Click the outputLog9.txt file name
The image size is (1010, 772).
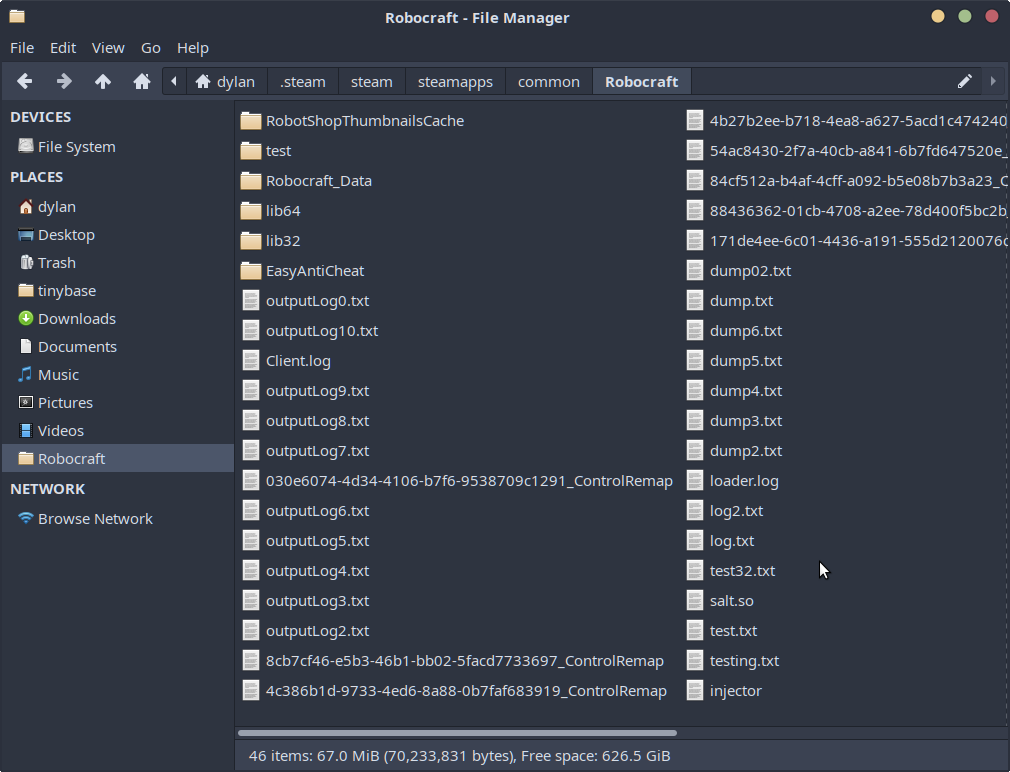(318, 391)
